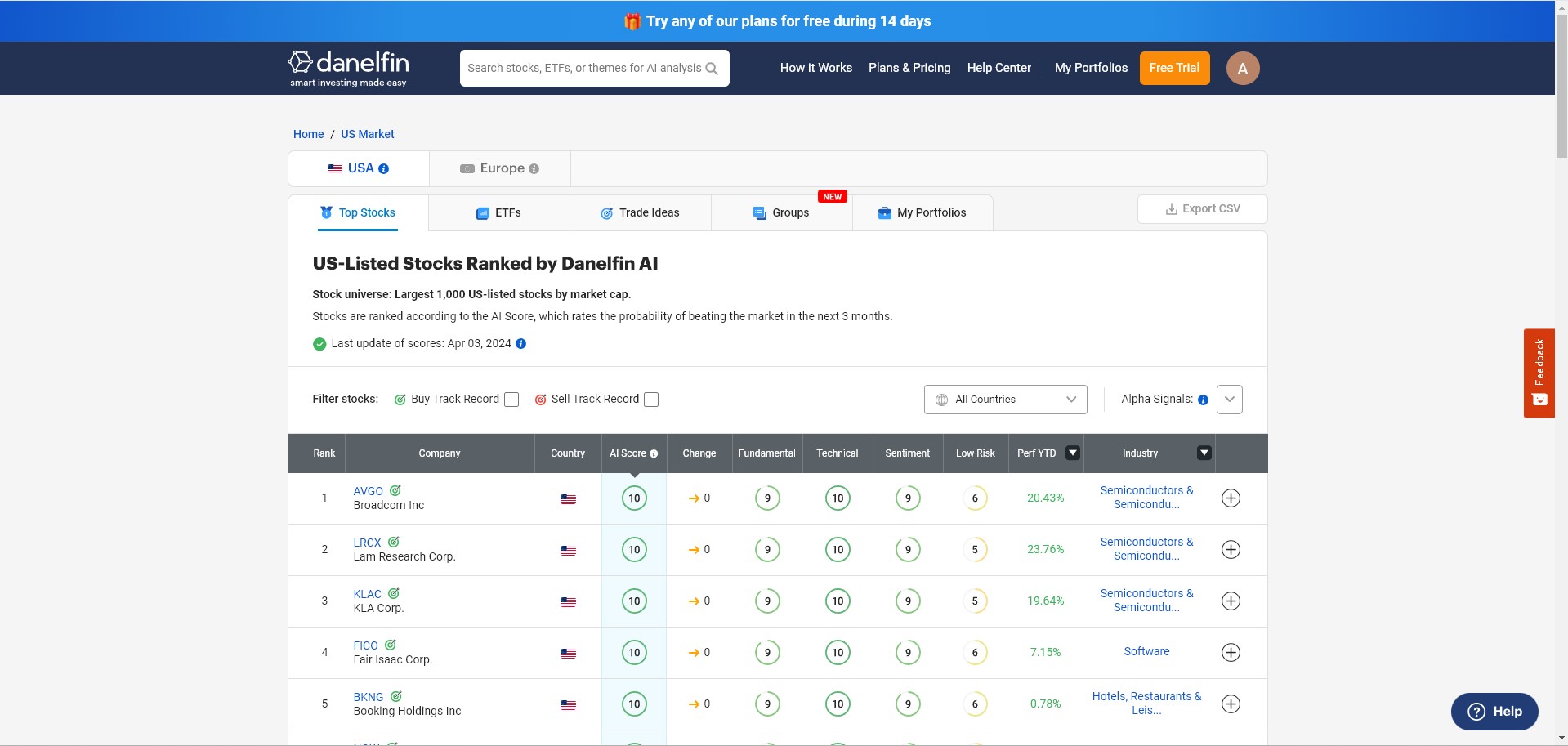Open the Perf YTD column dropdown
The width and height of the screenshot is (1568, 746).
[x=1073, y=453]
